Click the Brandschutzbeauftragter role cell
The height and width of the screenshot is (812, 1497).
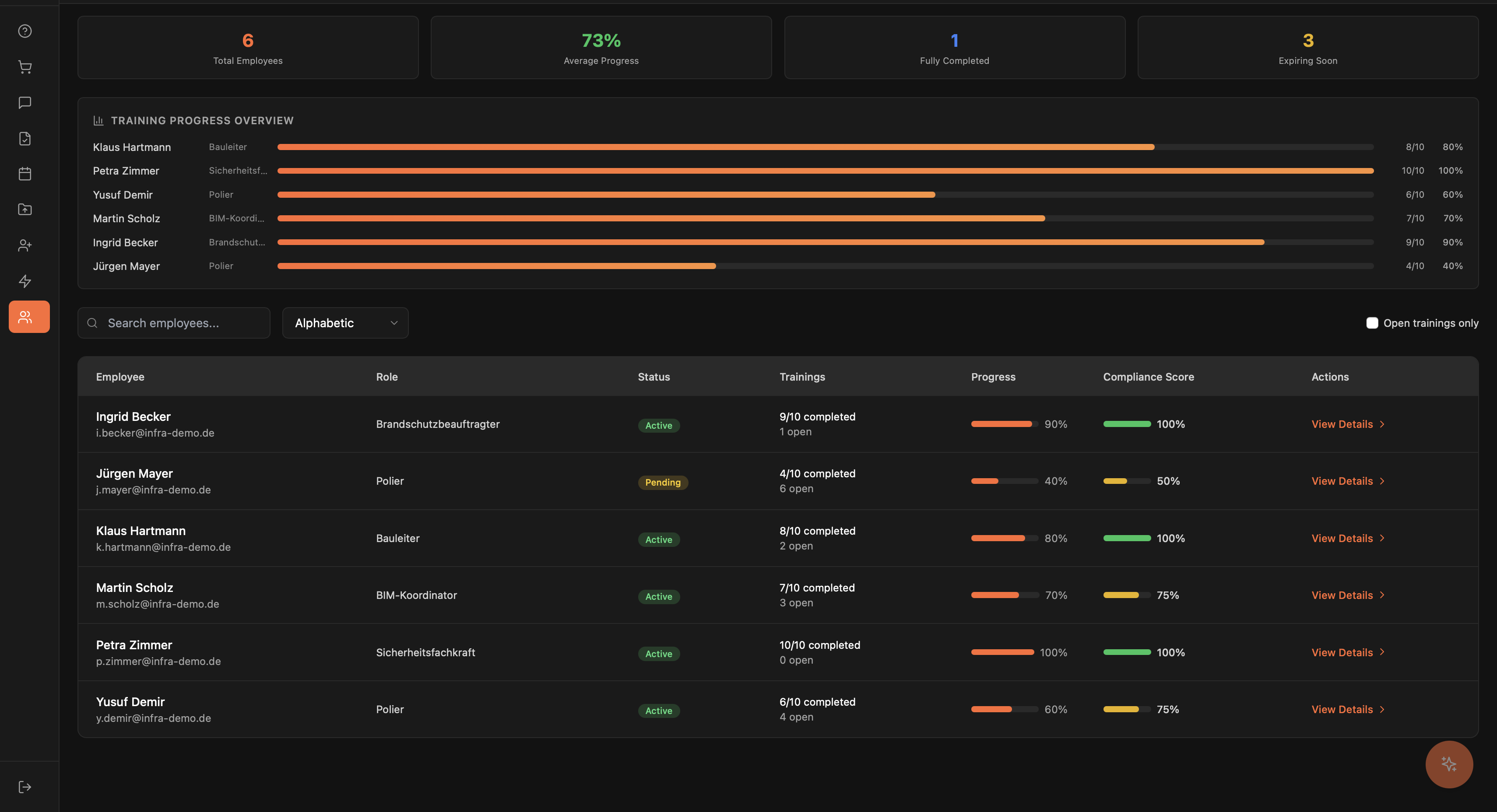tap(438, 424)
